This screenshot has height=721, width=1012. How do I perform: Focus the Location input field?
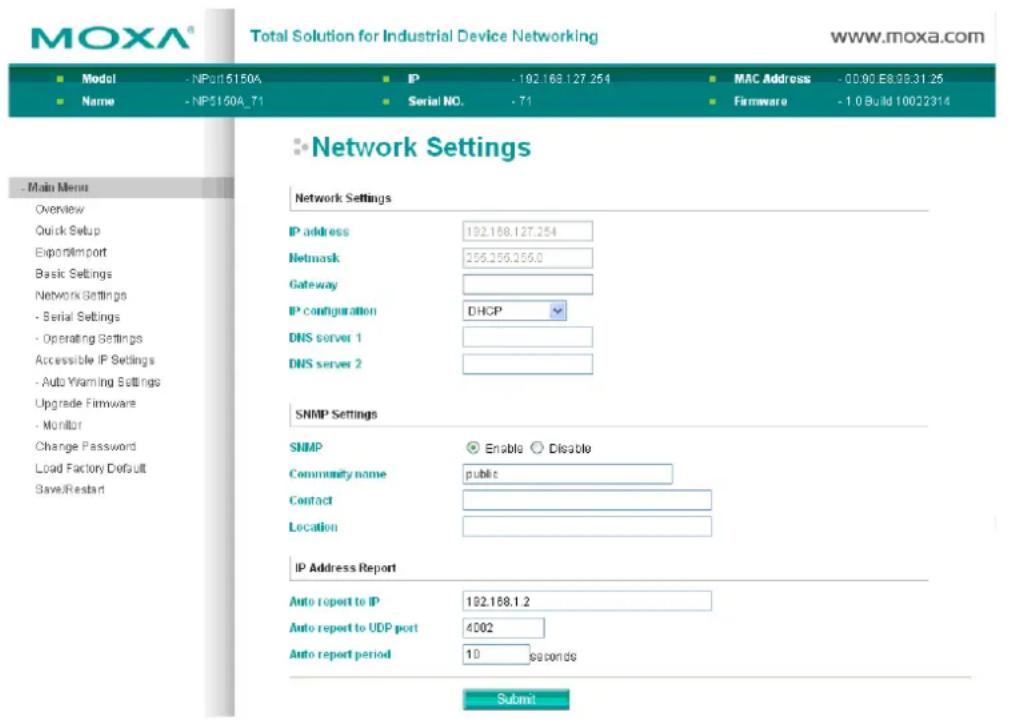(587, 527)
